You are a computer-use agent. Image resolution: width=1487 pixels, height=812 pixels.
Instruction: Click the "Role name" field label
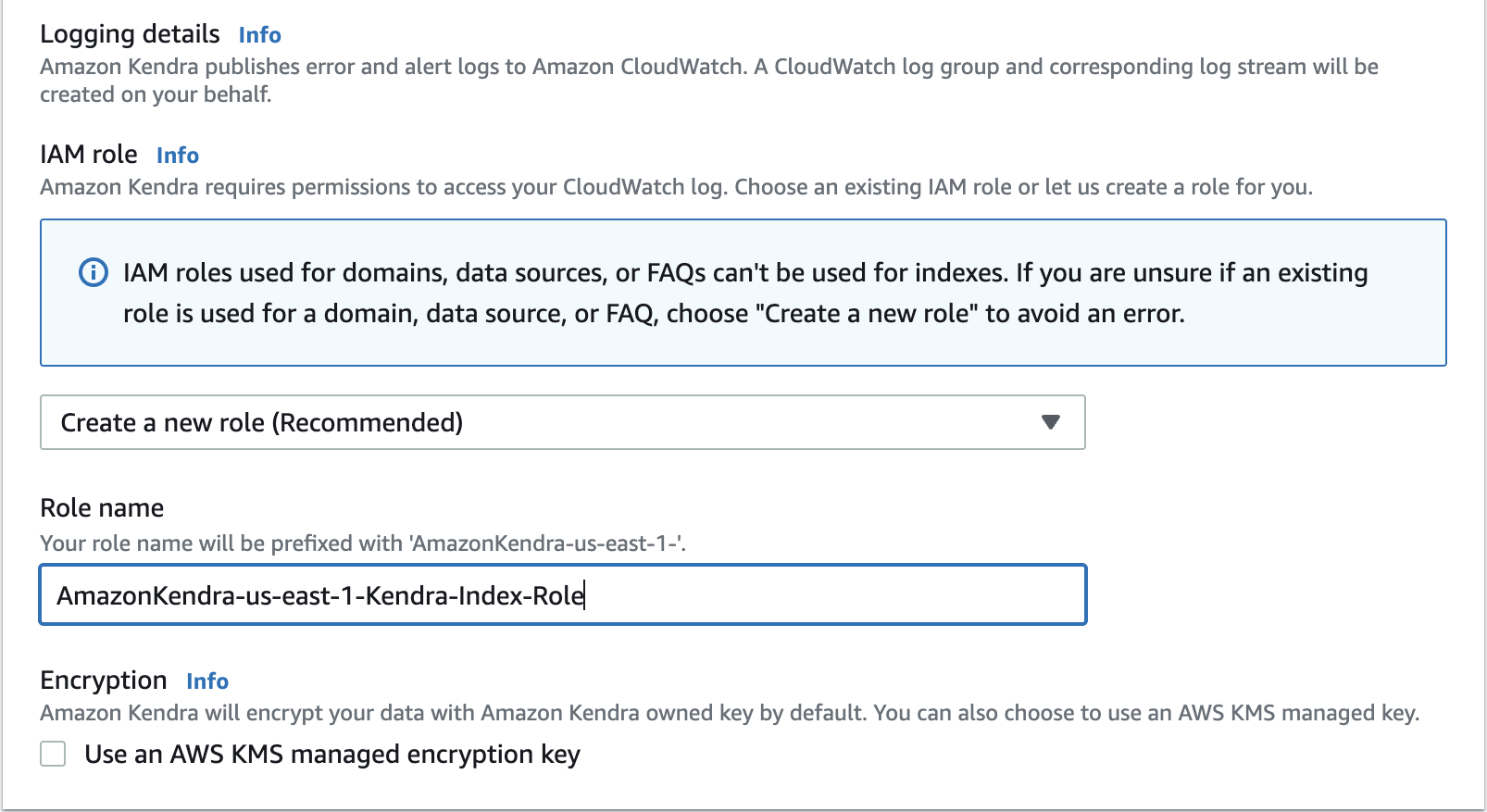[102, 508]
